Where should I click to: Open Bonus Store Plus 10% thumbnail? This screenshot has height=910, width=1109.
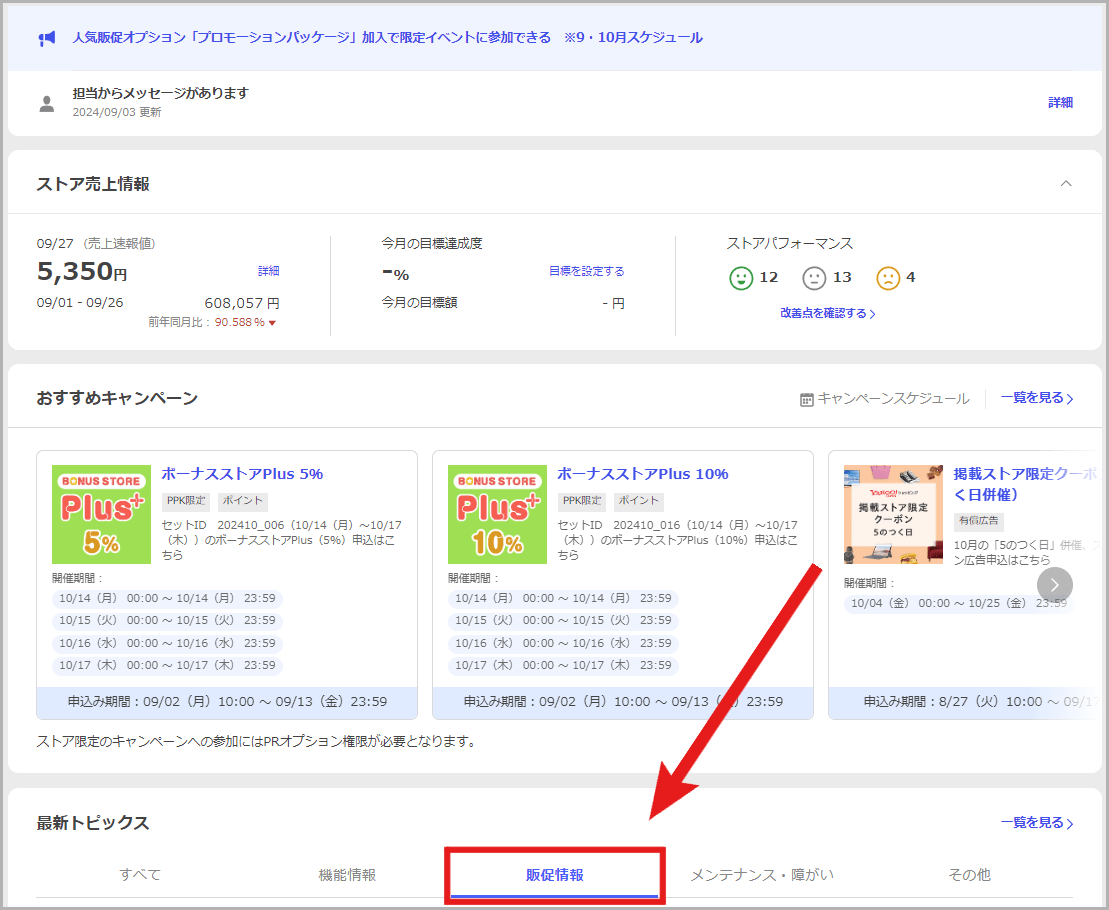point(497,514)
